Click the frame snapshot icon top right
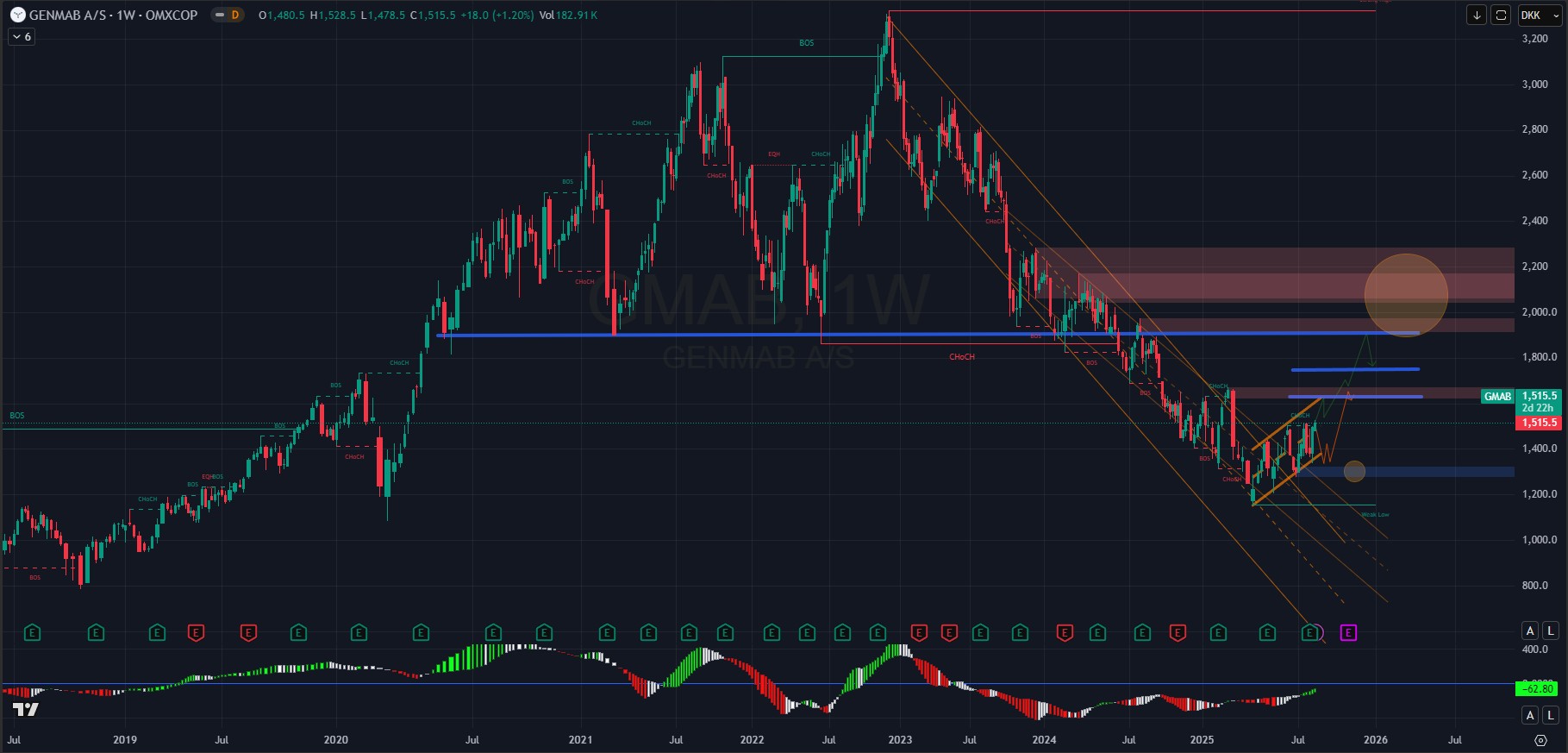This screenshot has height=753, width=1568. point(1501,15)
